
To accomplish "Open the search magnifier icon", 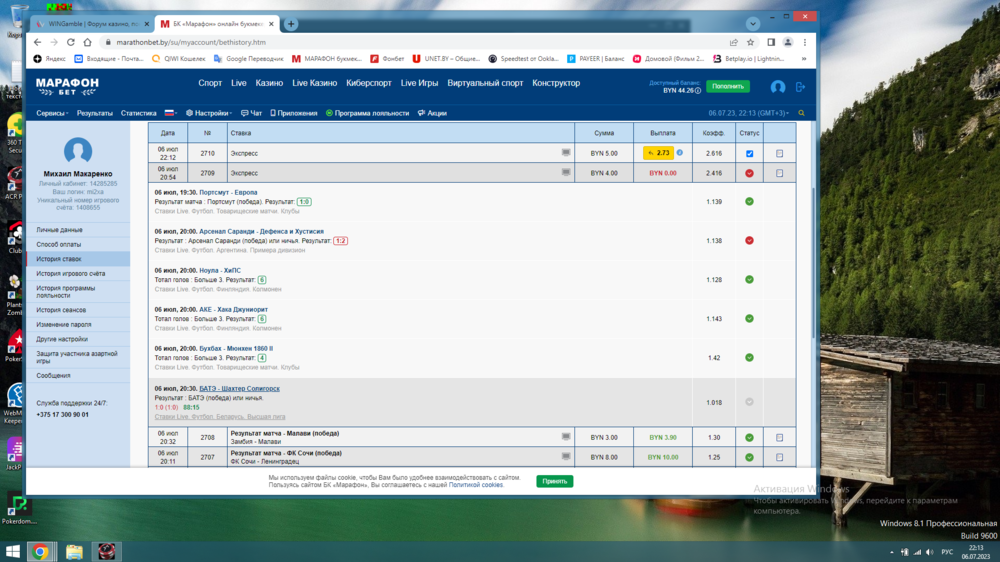I will pyautogui.click(x=801, y=114).
